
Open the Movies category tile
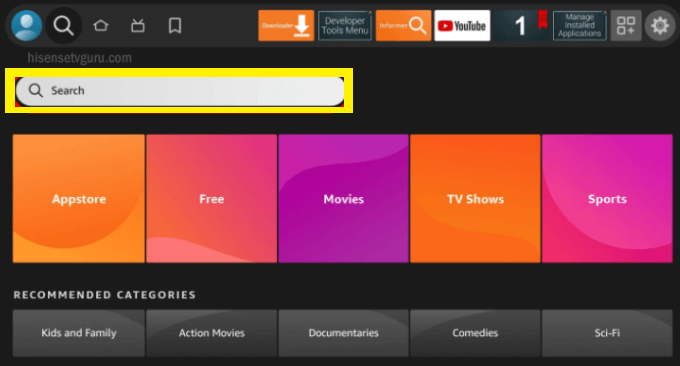pyautogui.click(x=343, y=199)
